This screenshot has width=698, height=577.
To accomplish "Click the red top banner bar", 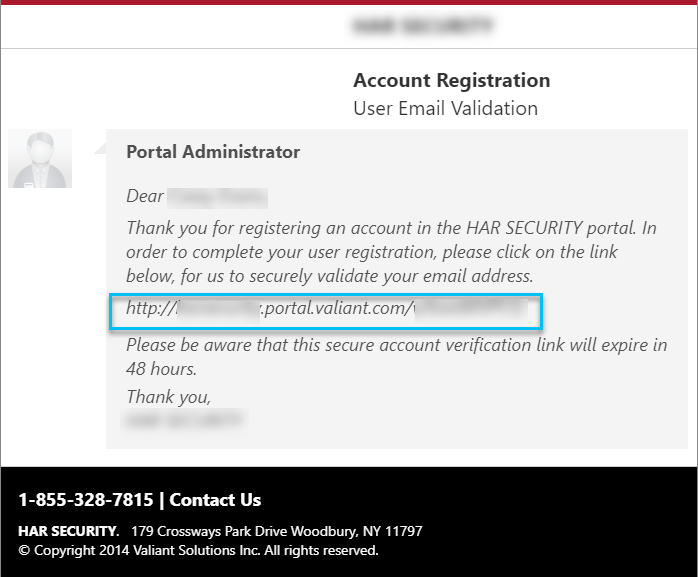I will 349,2.
